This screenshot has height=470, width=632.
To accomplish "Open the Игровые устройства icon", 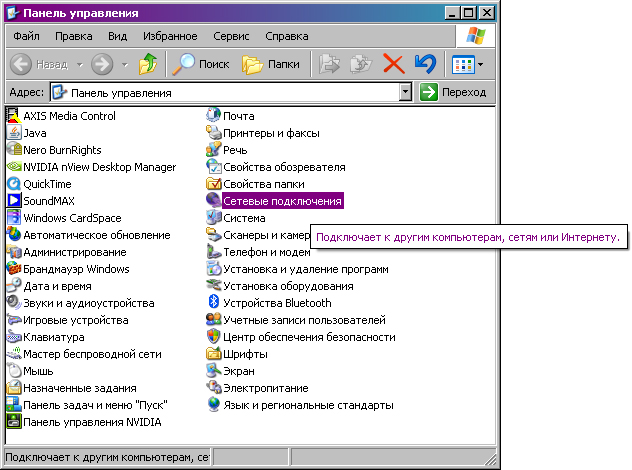I will [x=14, y=320].
